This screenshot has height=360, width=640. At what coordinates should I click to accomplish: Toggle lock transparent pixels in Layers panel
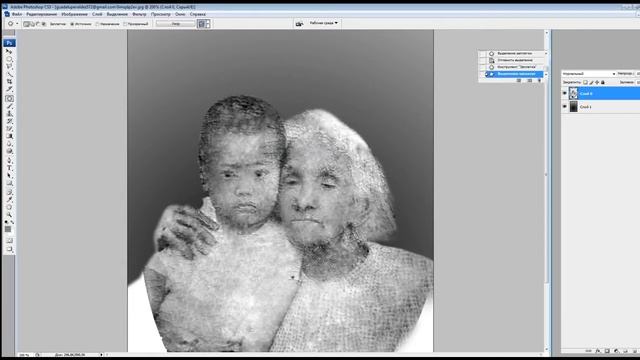tap(585, 82)
